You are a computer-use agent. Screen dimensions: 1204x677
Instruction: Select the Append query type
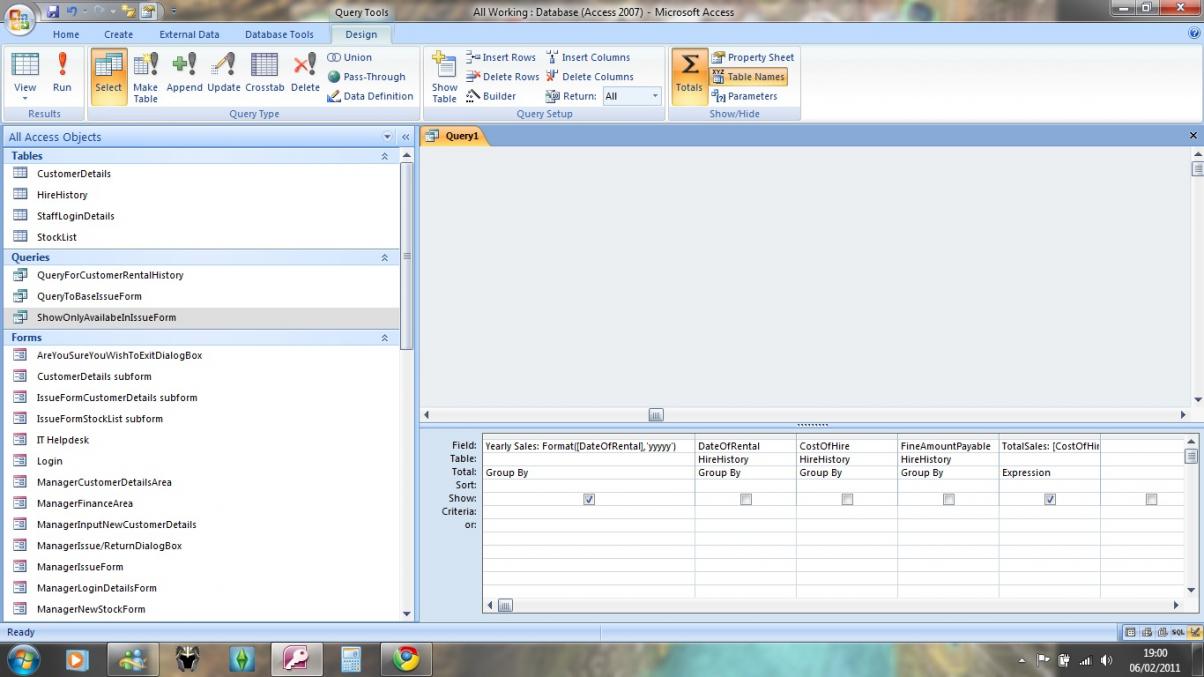coord(184,75)
